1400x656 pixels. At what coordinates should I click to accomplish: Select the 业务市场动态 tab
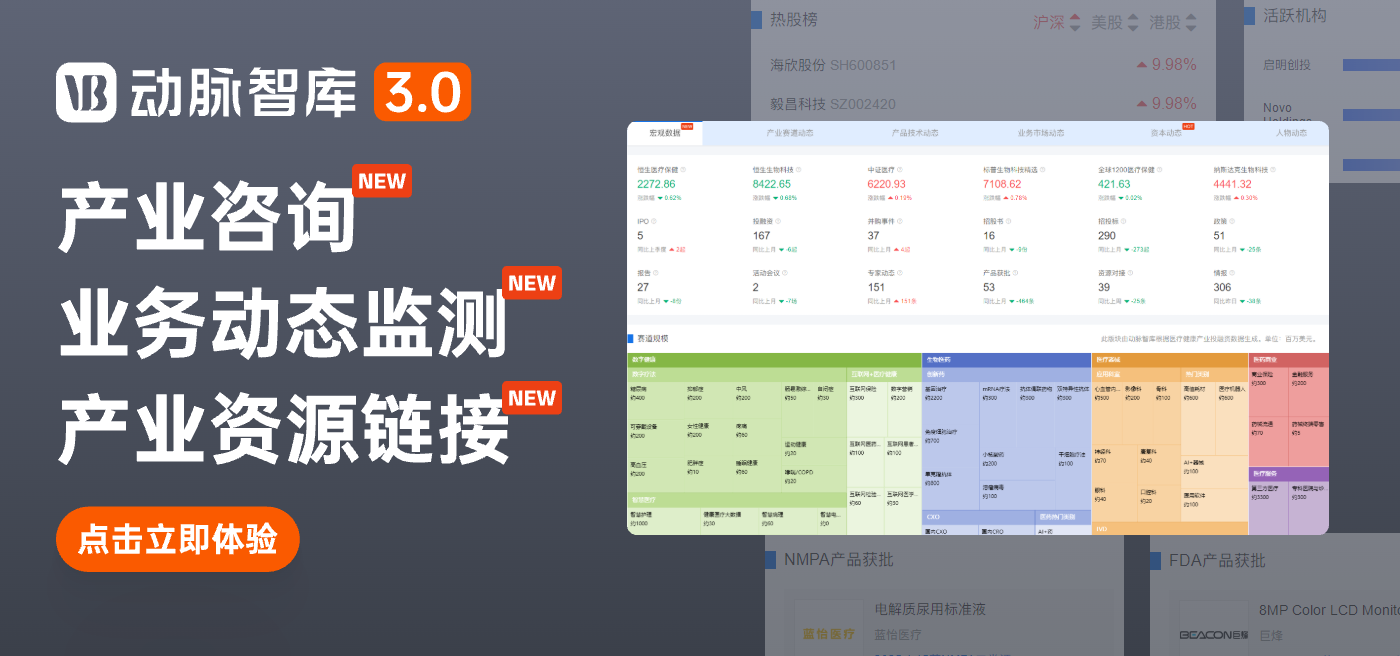1040,133
